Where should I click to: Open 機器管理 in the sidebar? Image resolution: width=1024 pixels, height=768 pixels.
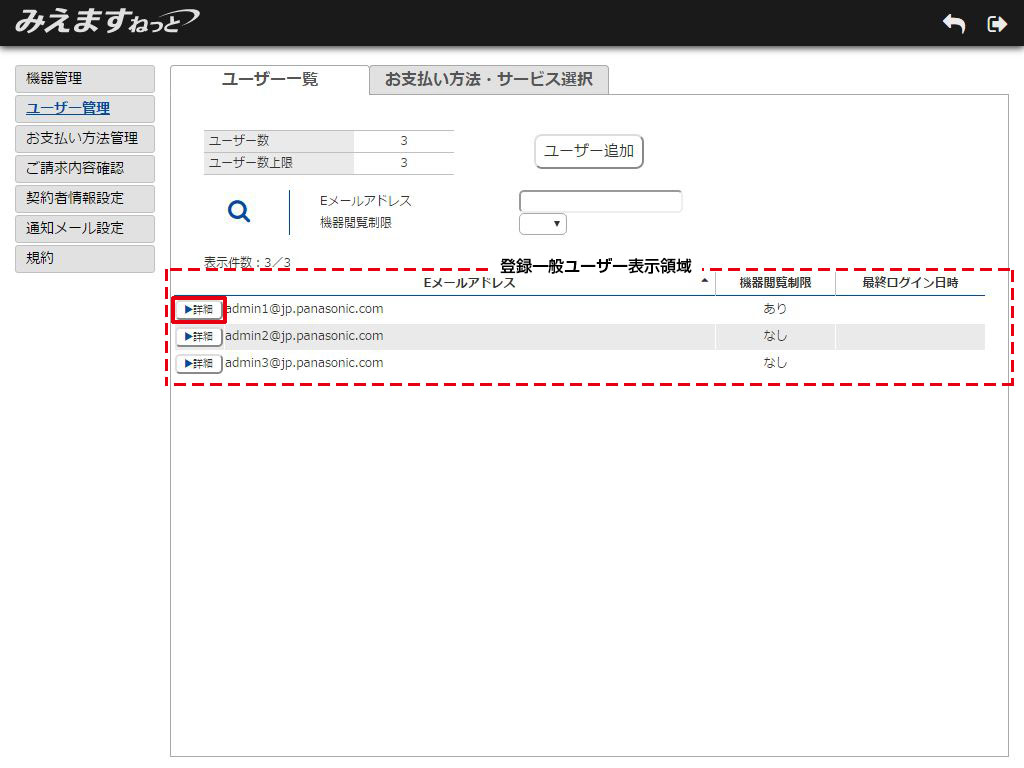pos(85,79)
